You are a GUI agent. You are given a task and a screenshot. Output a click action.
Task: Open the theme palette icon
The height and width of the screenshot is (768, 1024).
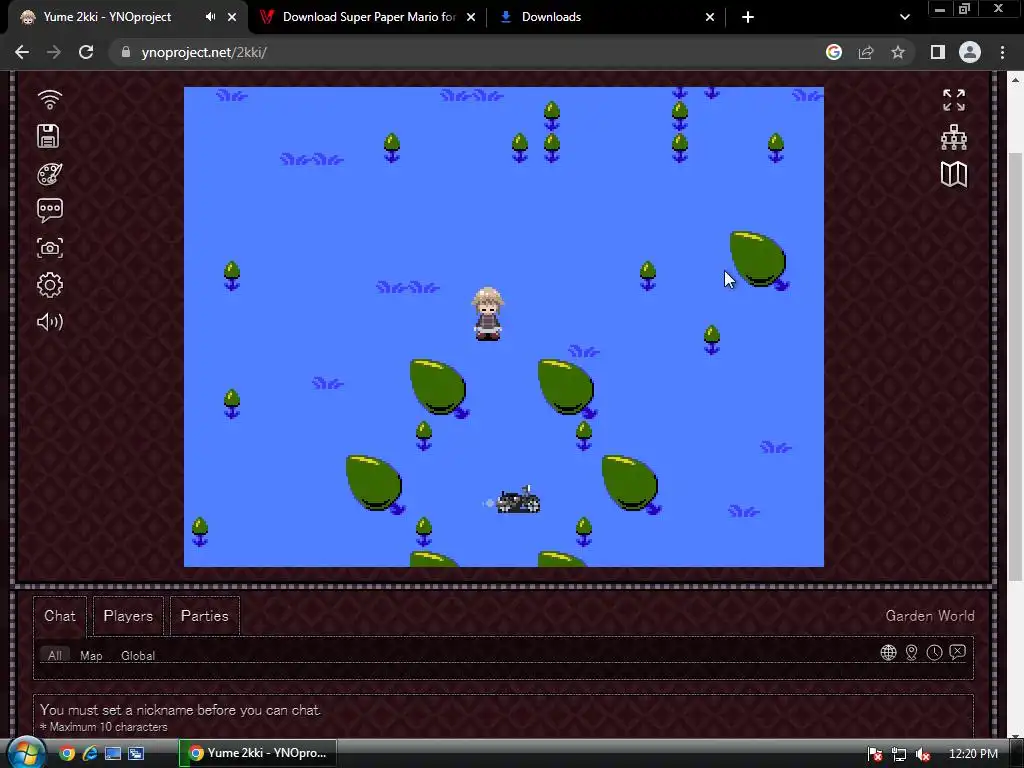point(50,174)
